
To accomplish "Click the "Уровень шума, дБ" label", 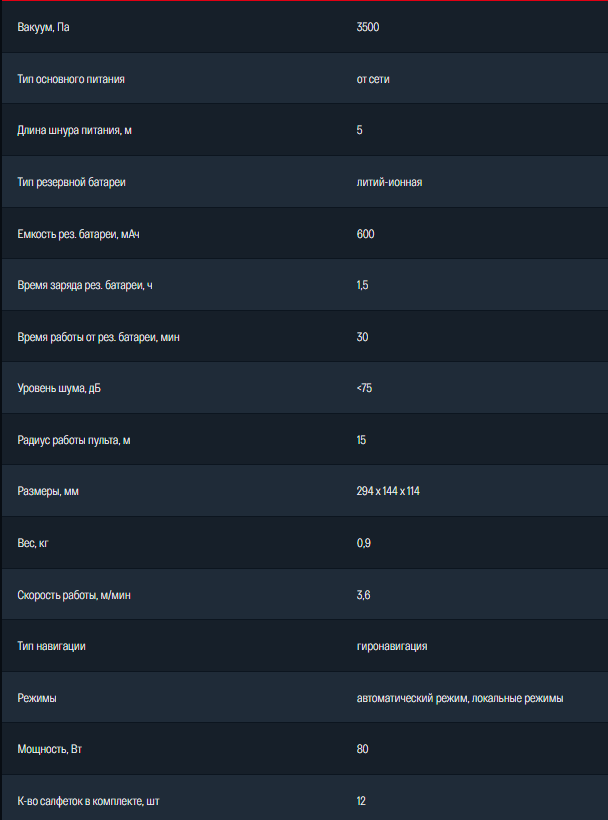I will point(59,388).
